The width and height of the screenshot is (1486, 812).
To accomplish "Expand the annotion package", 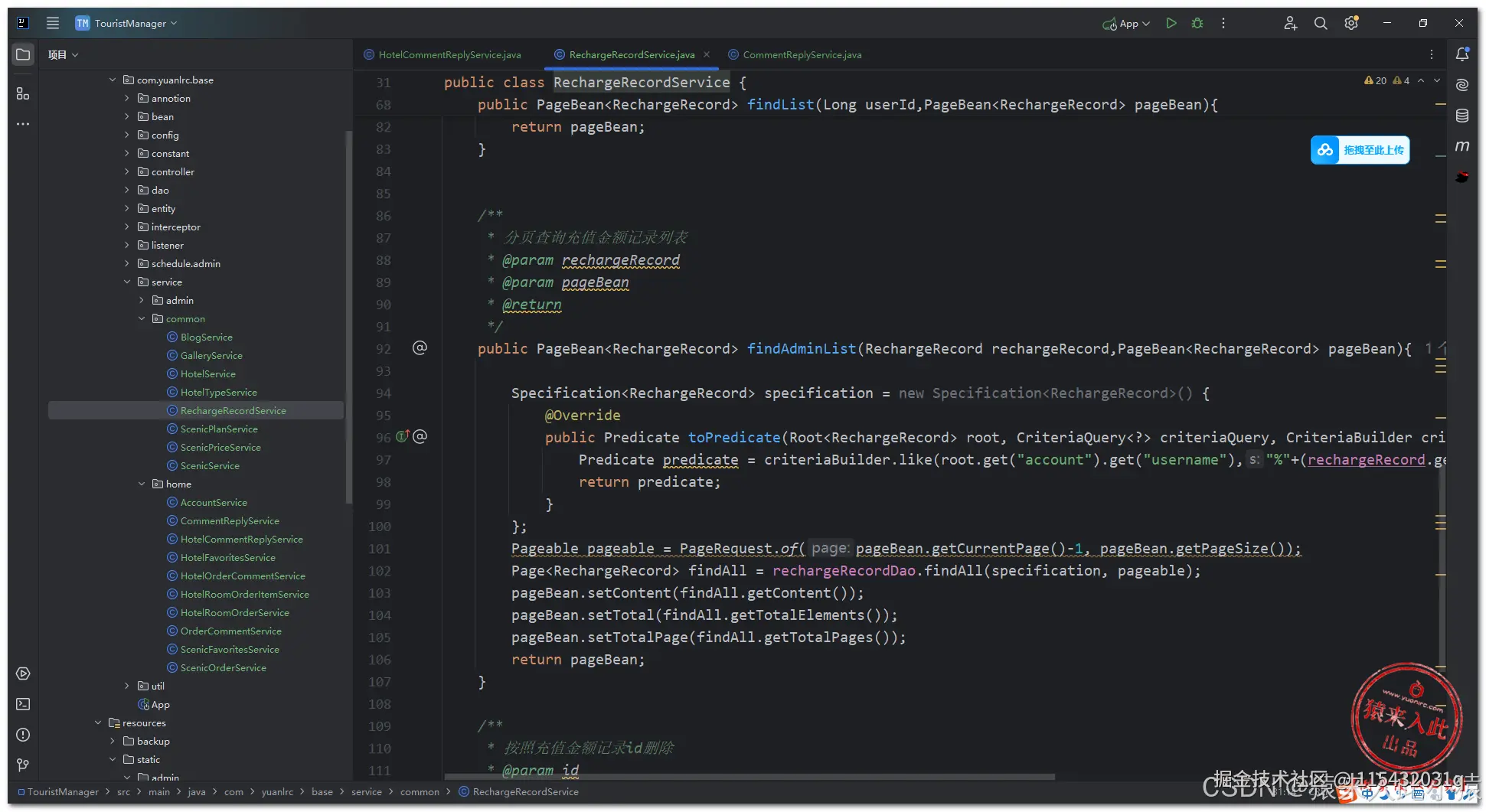I will (x=127, y=98).
